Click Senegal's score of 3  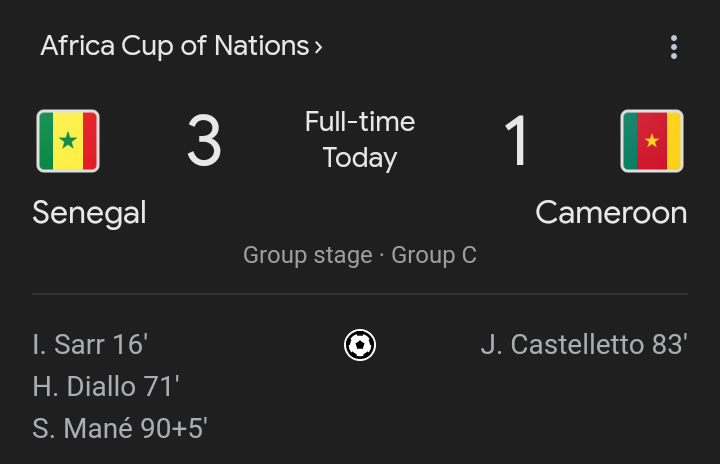(x=204, y=142)
